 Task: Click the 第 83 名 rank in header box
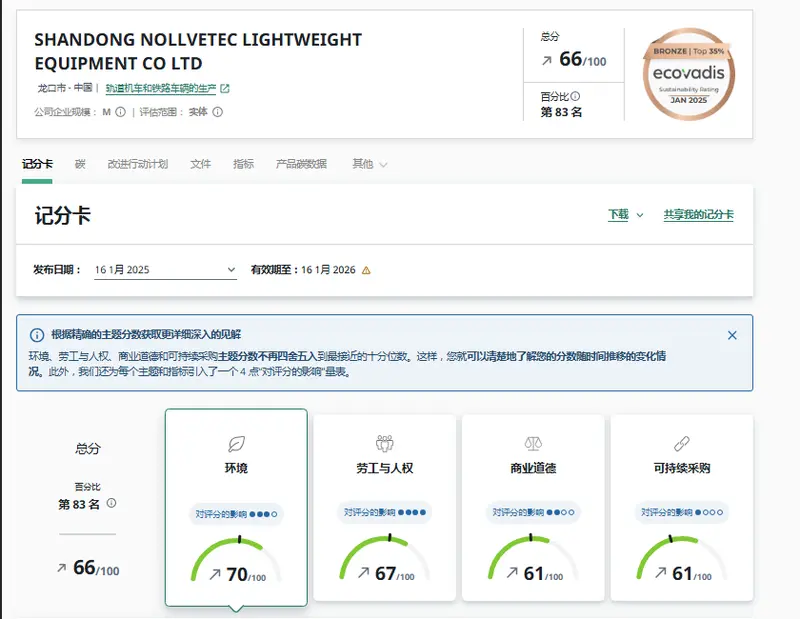point(561,112)
